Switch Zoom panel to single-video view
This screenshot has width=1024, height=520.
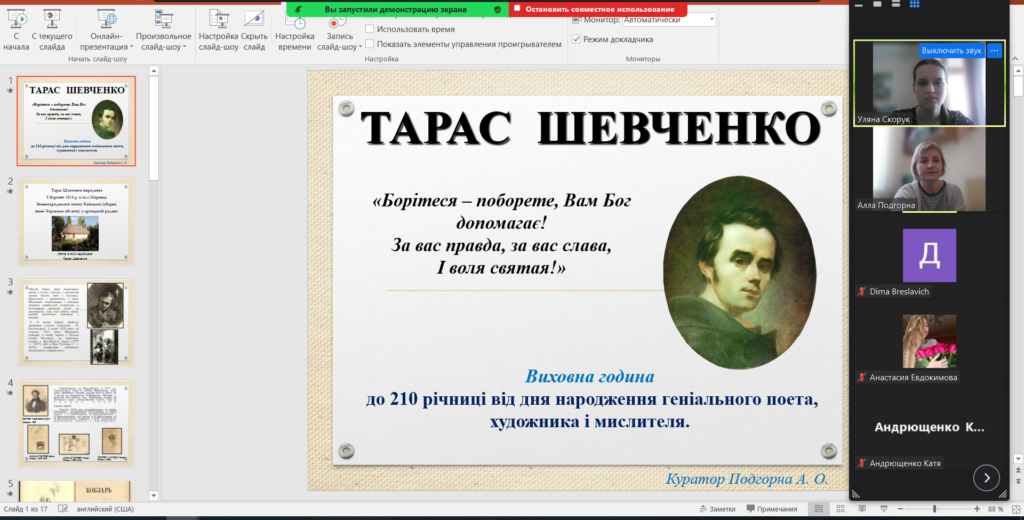pyautogui.click(x=877, y=4)
